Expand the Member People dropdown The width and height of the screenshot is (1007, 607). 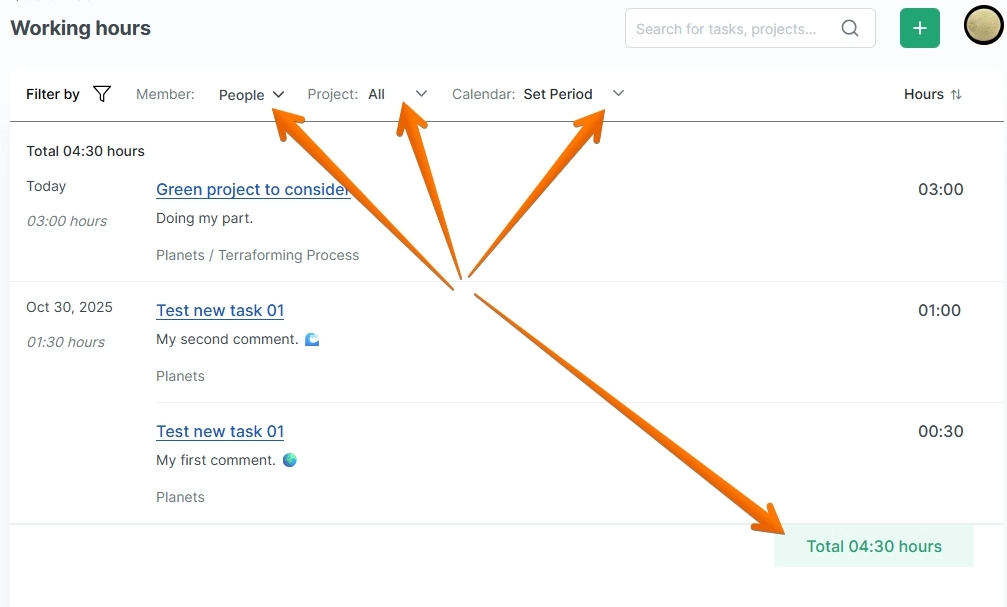click(x=251, y=95)
